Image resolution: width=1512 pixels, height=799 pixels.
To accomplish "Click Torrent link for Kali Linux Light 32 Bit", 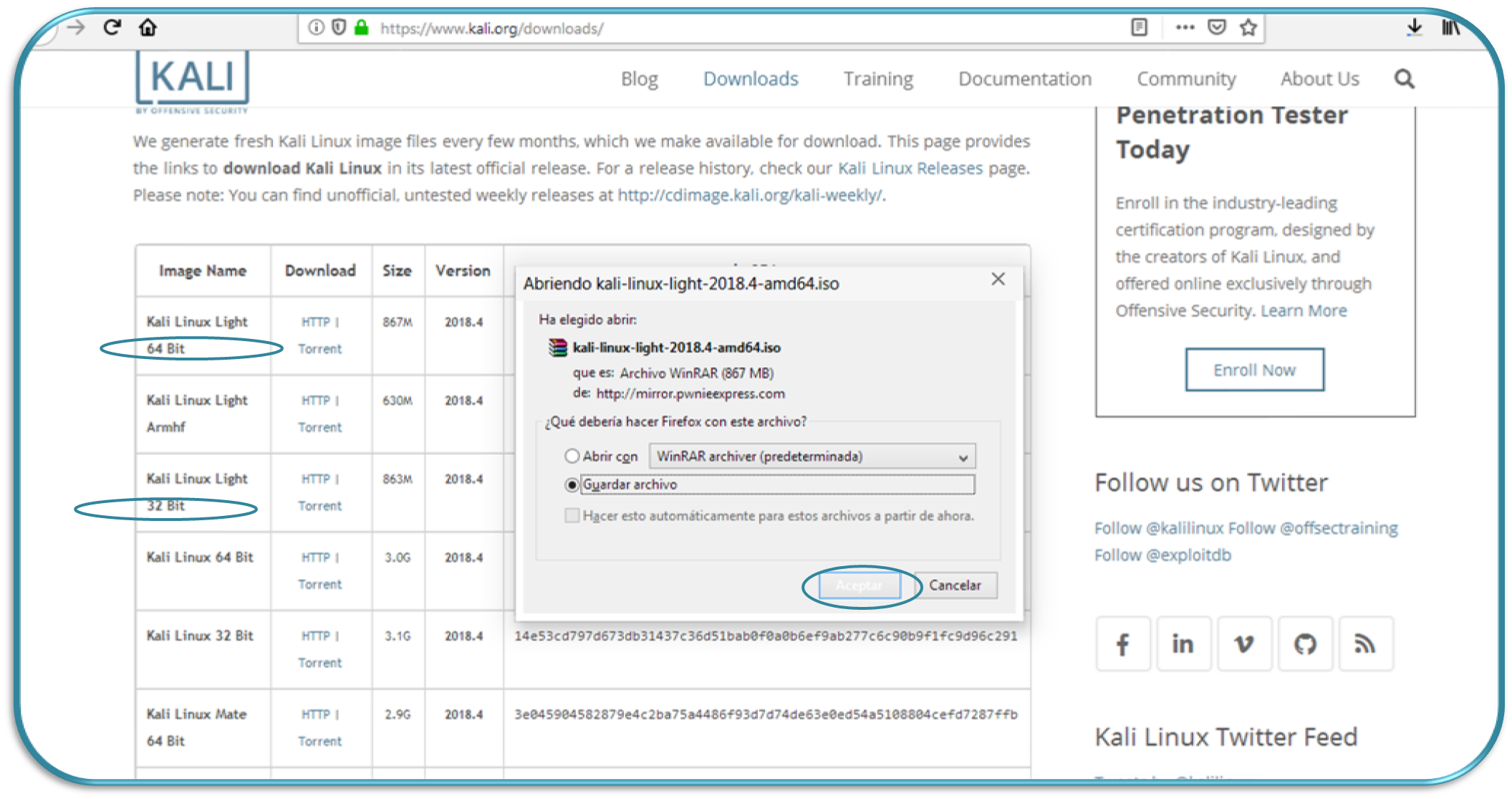I will [319, 506].
